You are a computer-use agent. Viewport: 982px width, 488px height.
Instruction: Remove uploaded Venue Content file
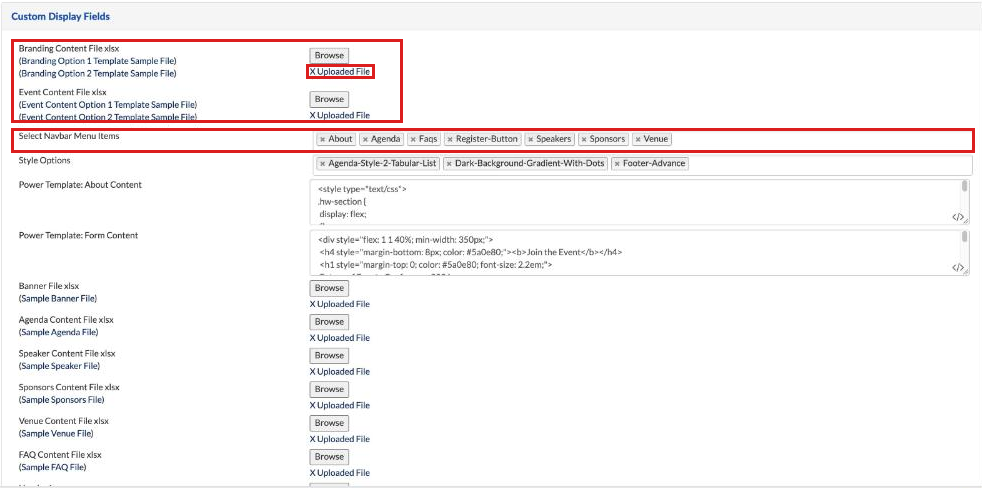pos(313,440)
